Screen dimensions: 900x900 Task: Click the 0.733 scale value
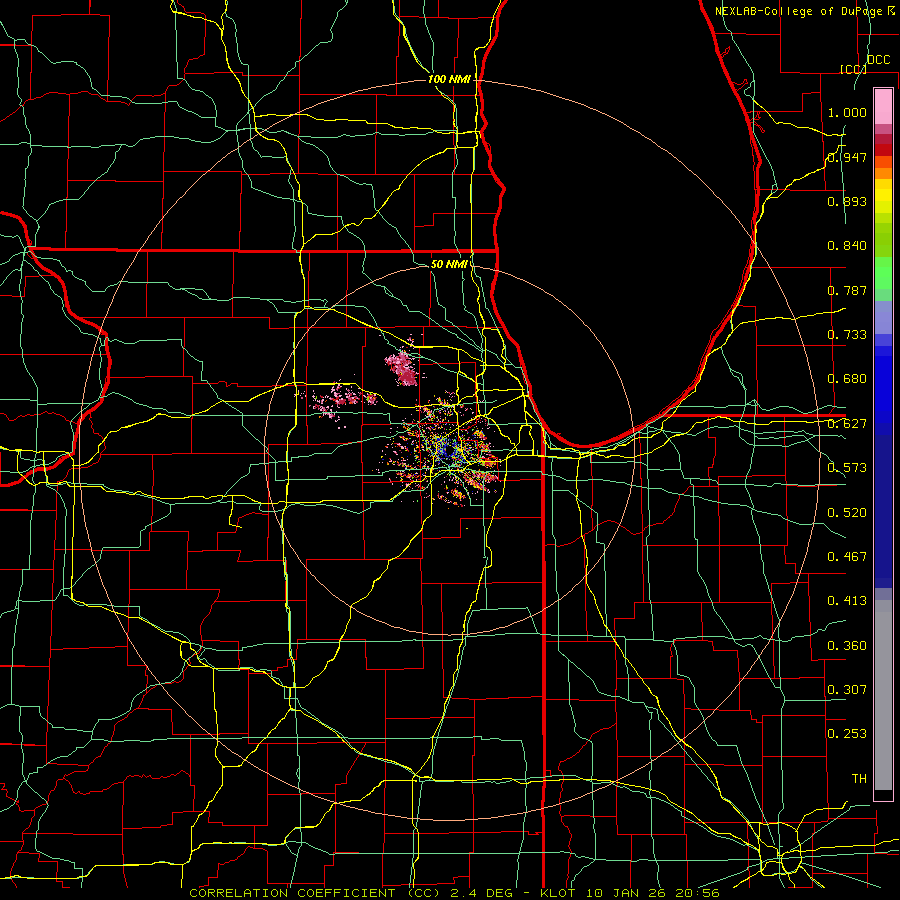pos(847,335)
